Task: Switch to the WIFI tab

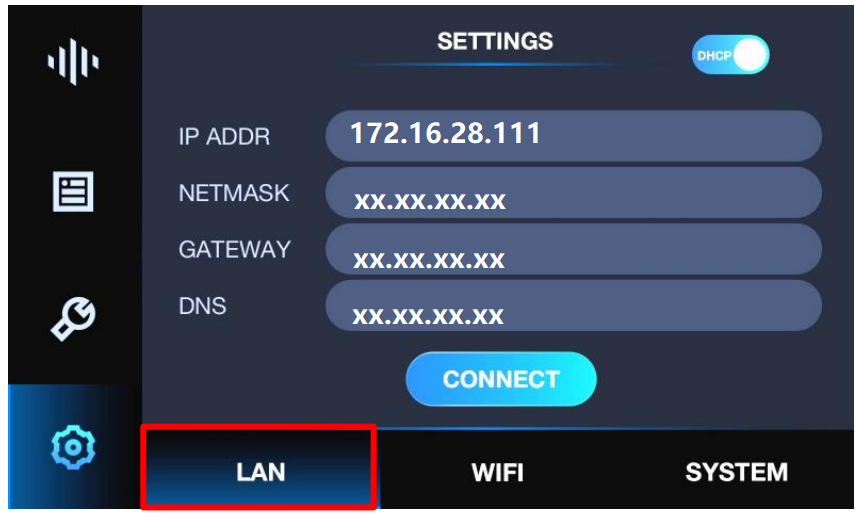Action: coord(497,472)
